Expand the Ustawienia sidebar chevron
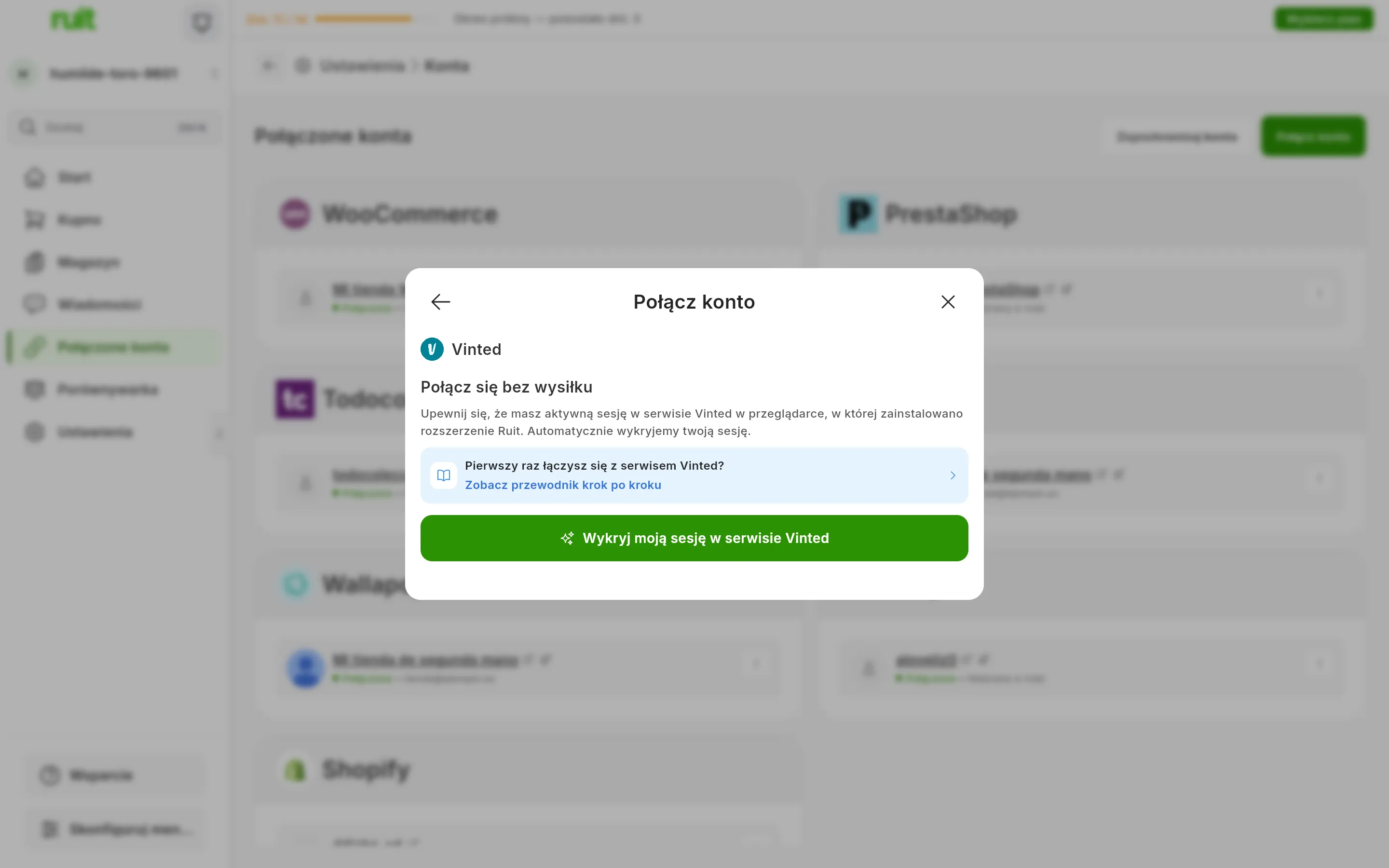This screenshot has width=1389, height=868. pos(218,433)
